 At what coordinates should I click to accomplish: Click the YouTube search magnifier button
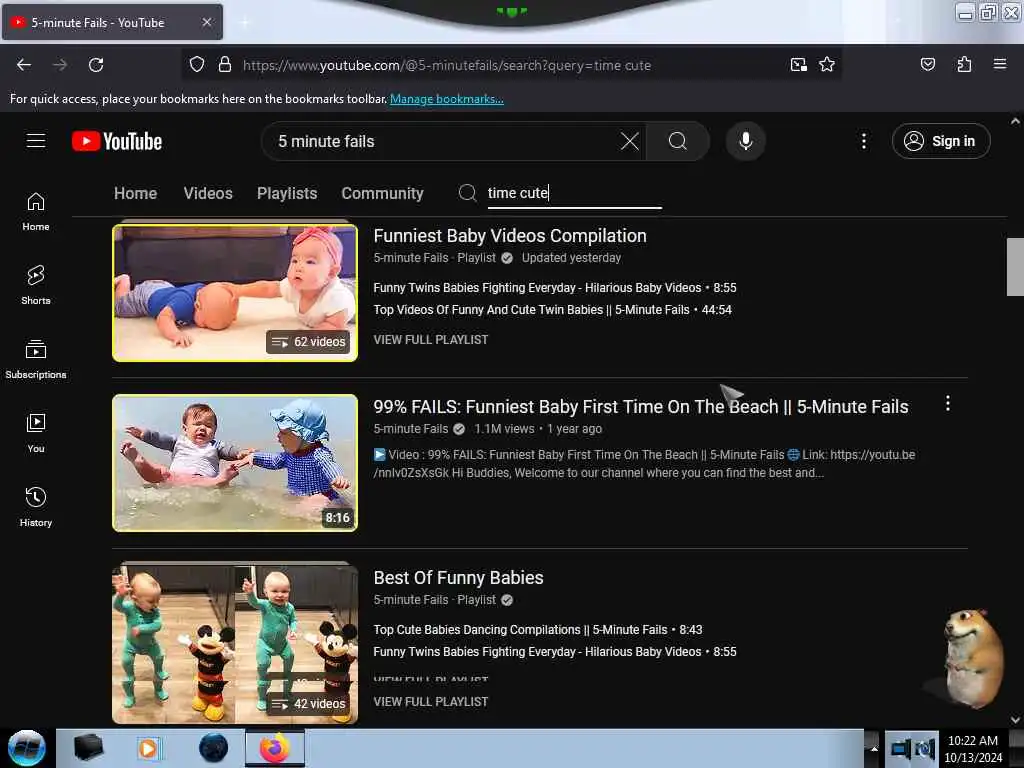(678, 141)
